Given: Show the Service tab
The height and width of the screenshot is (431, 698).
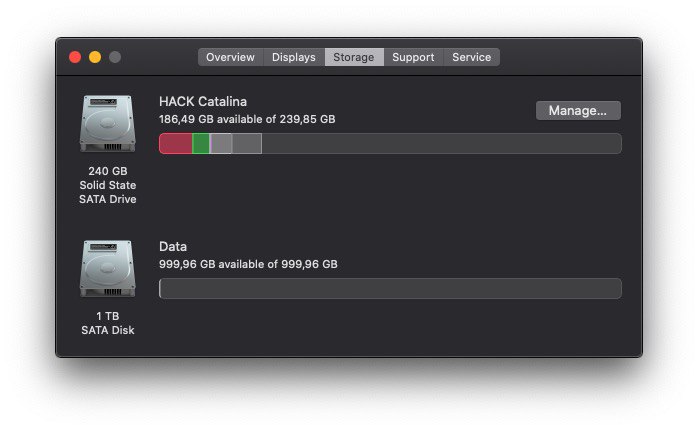Looking at the screenshot, I should (x=472, y=57).
